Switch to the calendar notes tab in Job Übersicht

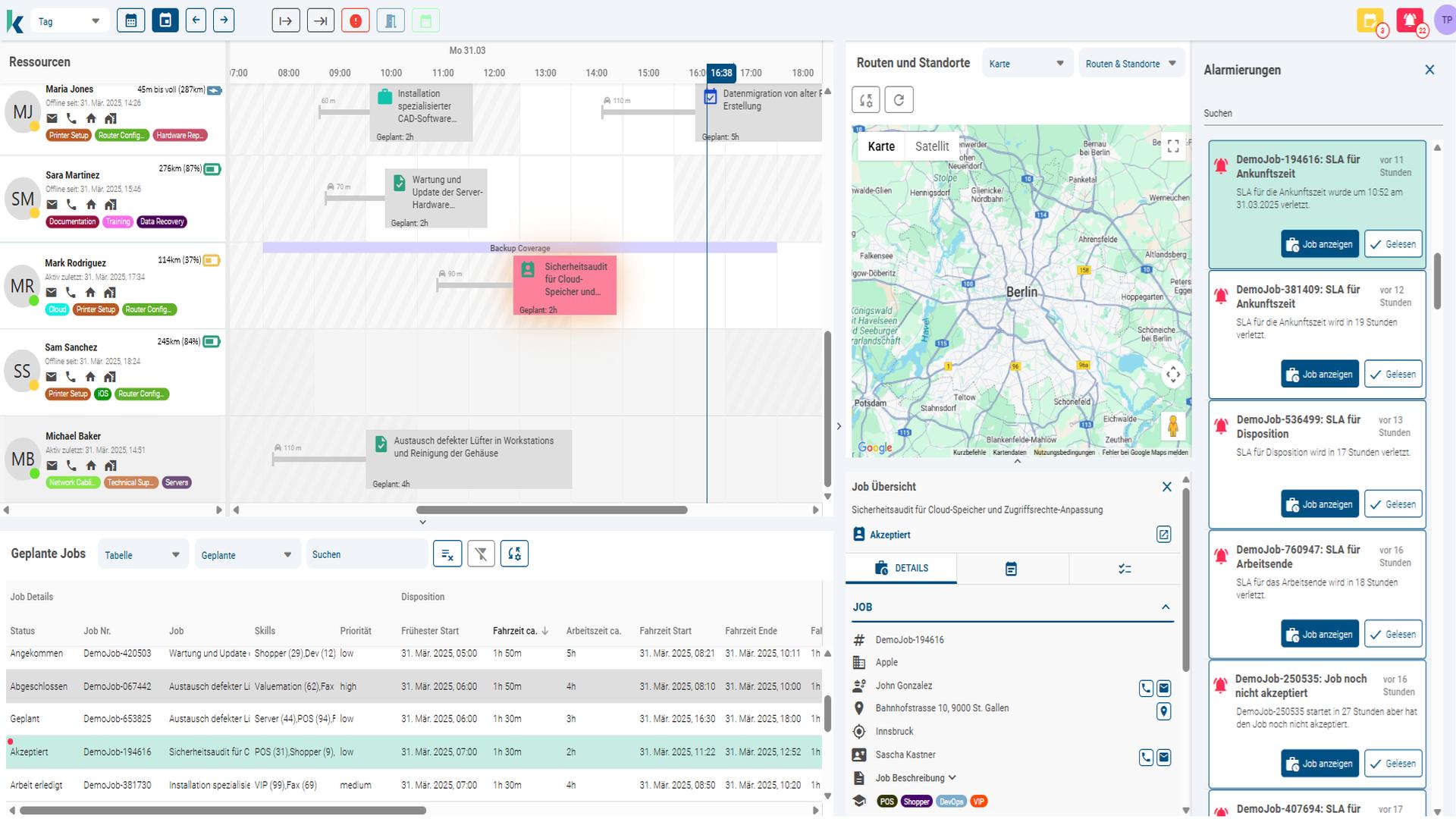pos(1012,569)
